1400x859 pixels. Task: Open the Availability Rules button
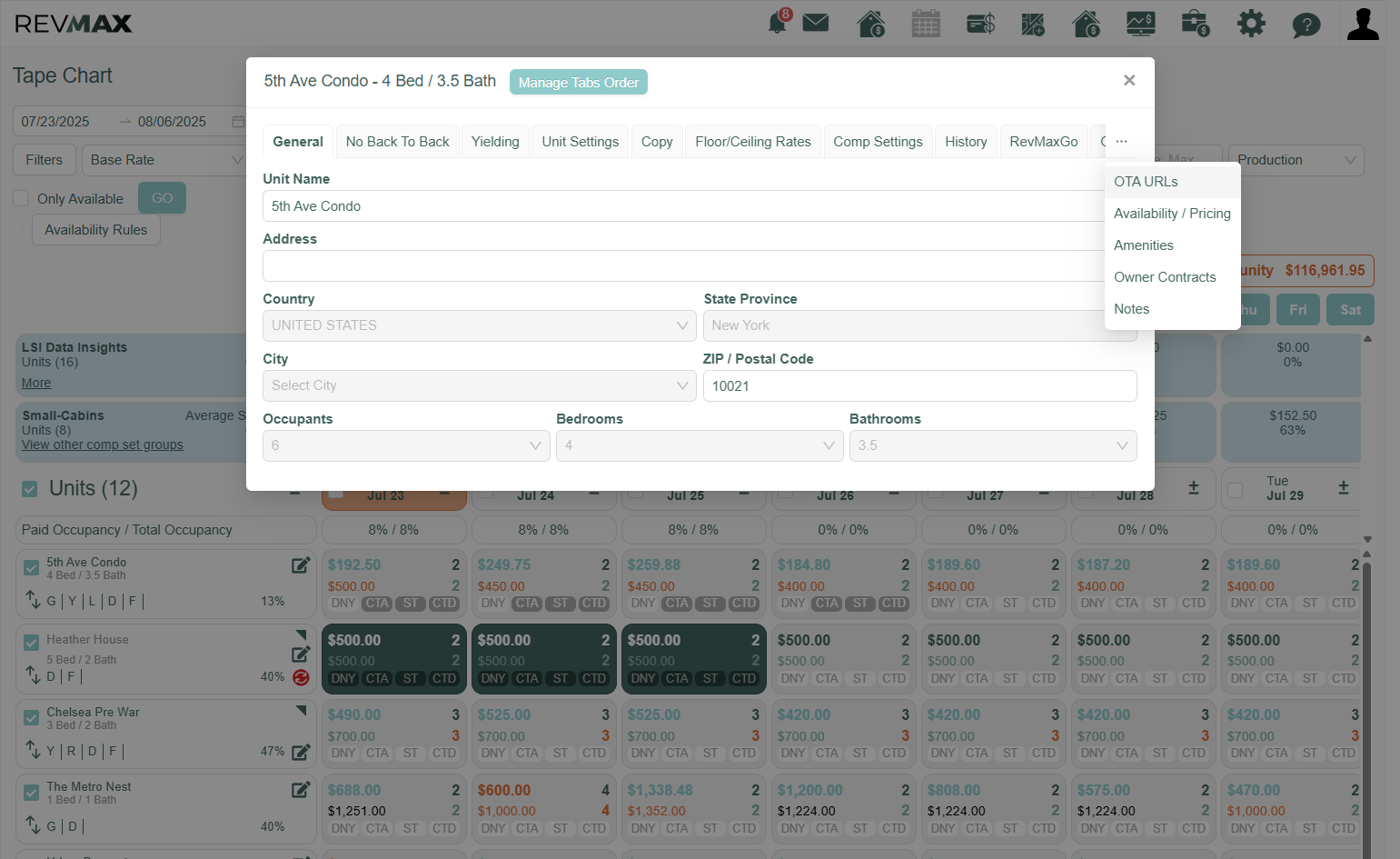(96, 230)
